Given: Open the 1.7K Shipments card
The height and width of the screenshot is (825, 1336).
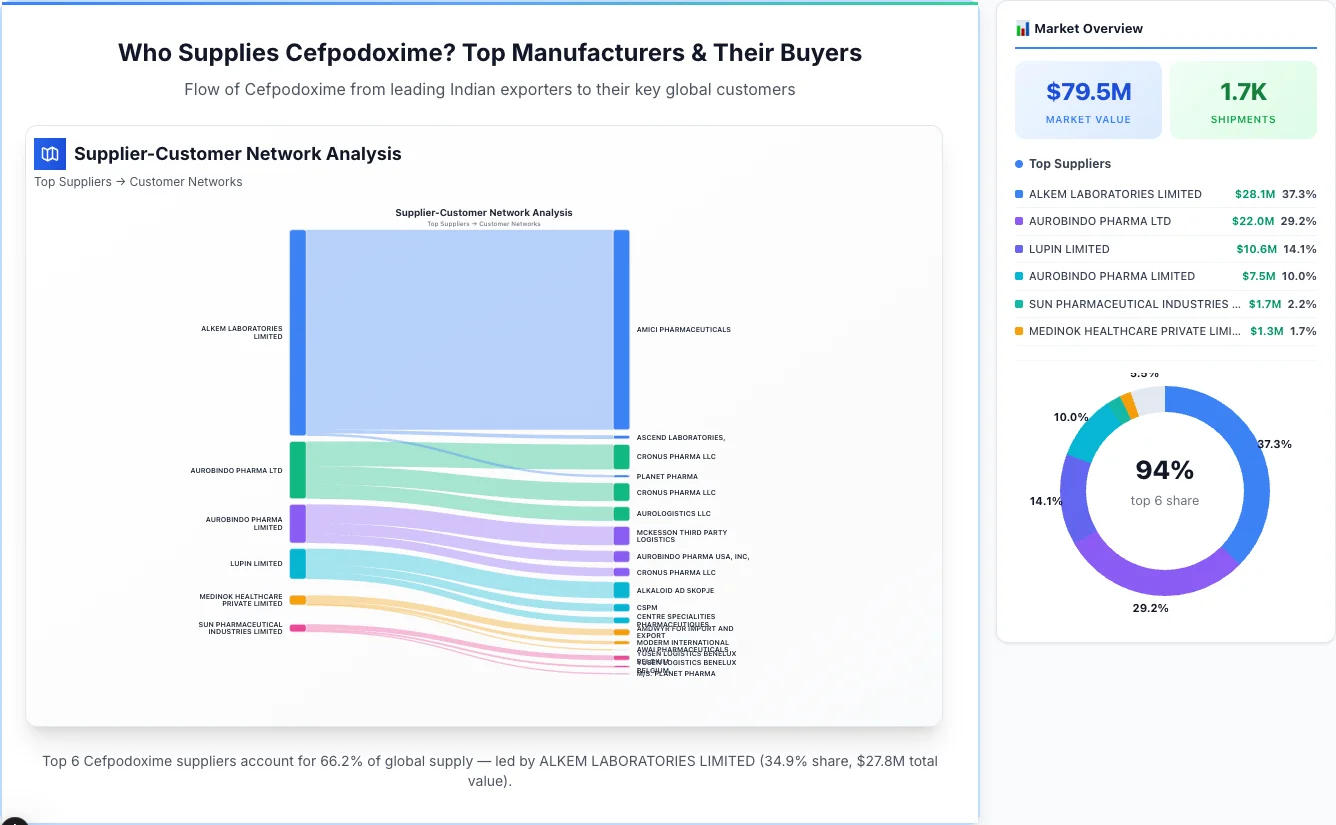Looking at the screenshot, I should [x=1243, y=99].
